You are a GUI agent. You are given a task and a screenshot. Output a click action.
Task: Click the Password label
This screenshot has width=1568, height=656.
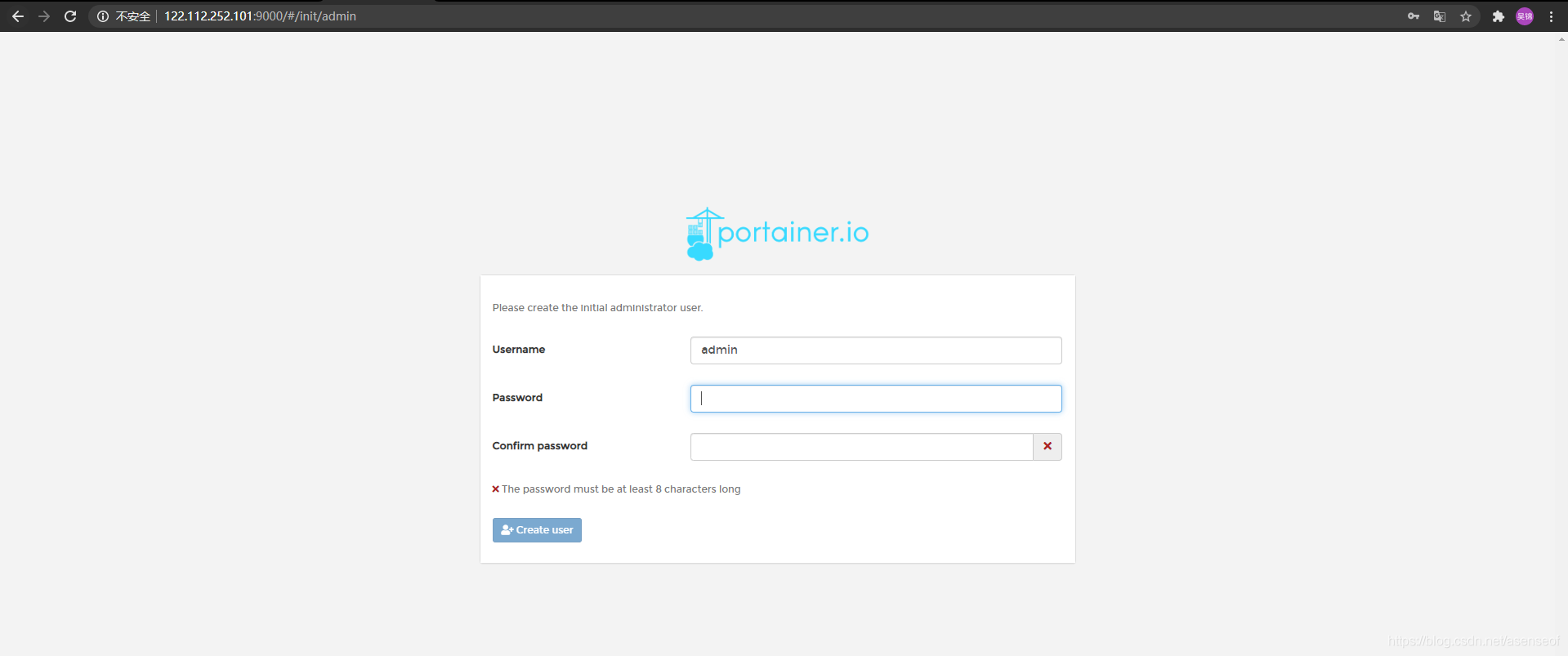(x=517, y=398)
